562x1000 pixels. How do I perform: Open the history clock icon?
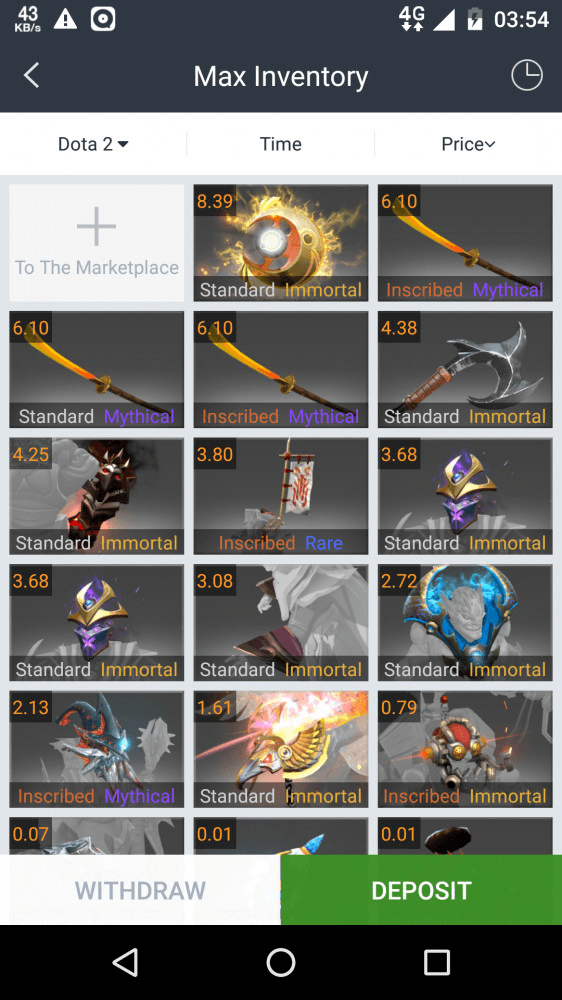(527, 75)
